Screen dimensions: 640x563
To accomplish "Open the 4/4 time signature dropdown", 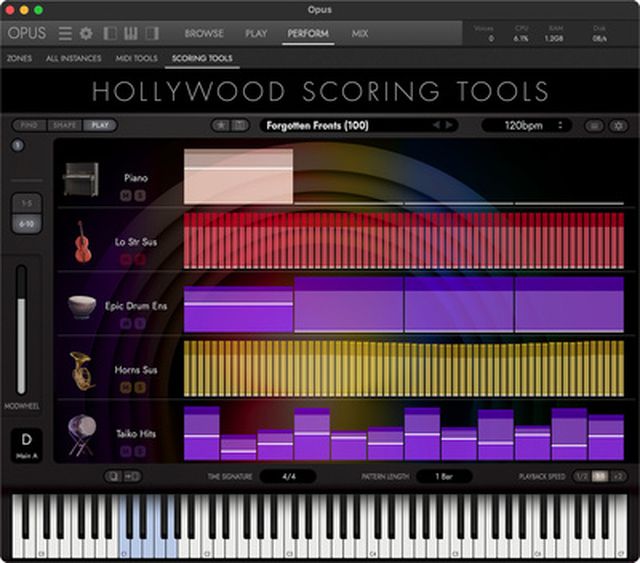I will tap(288, 476).
